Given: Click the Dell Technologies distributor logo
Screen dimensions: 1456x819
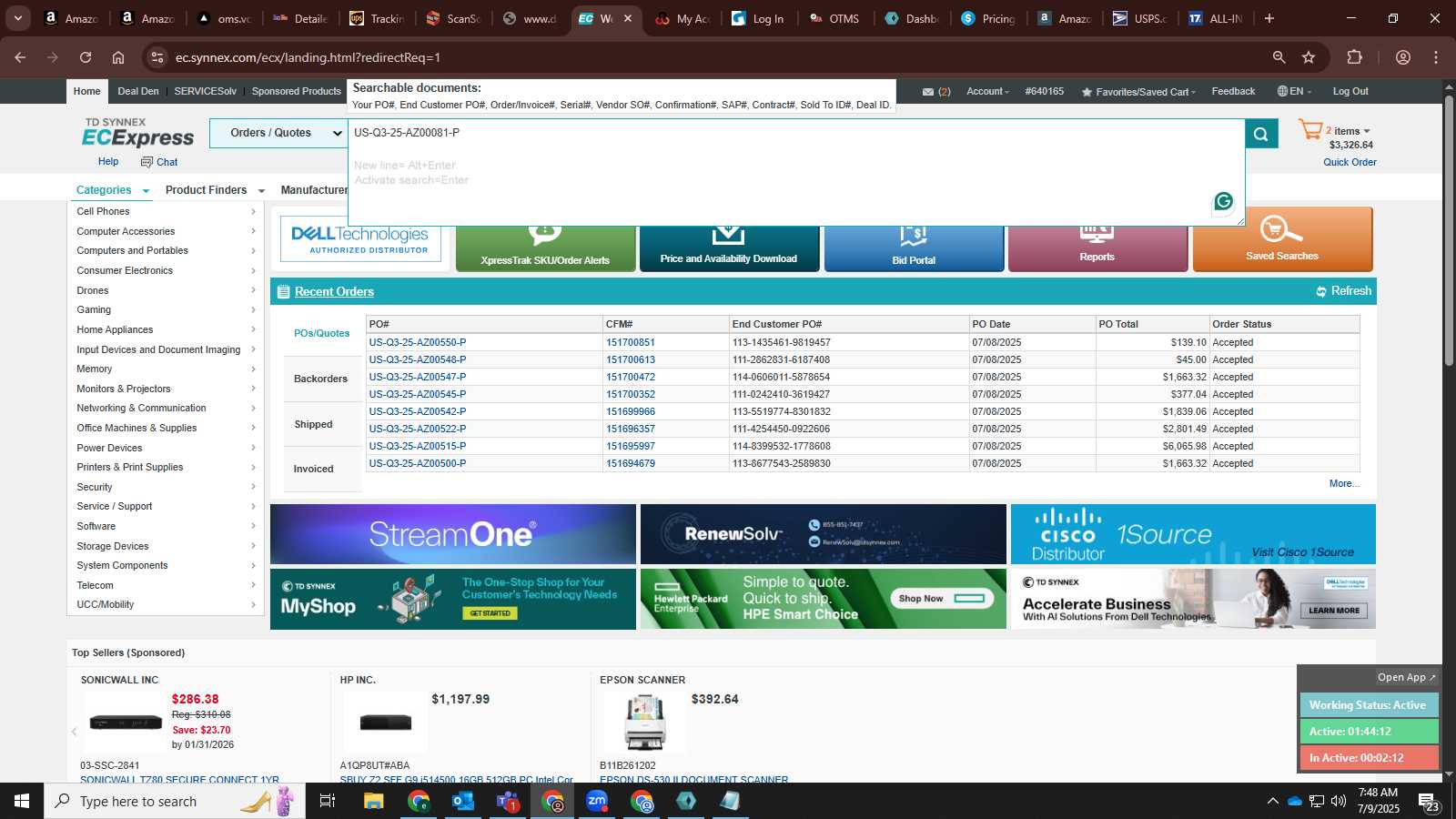Looking at the screenshot, I should coord(360,239).
